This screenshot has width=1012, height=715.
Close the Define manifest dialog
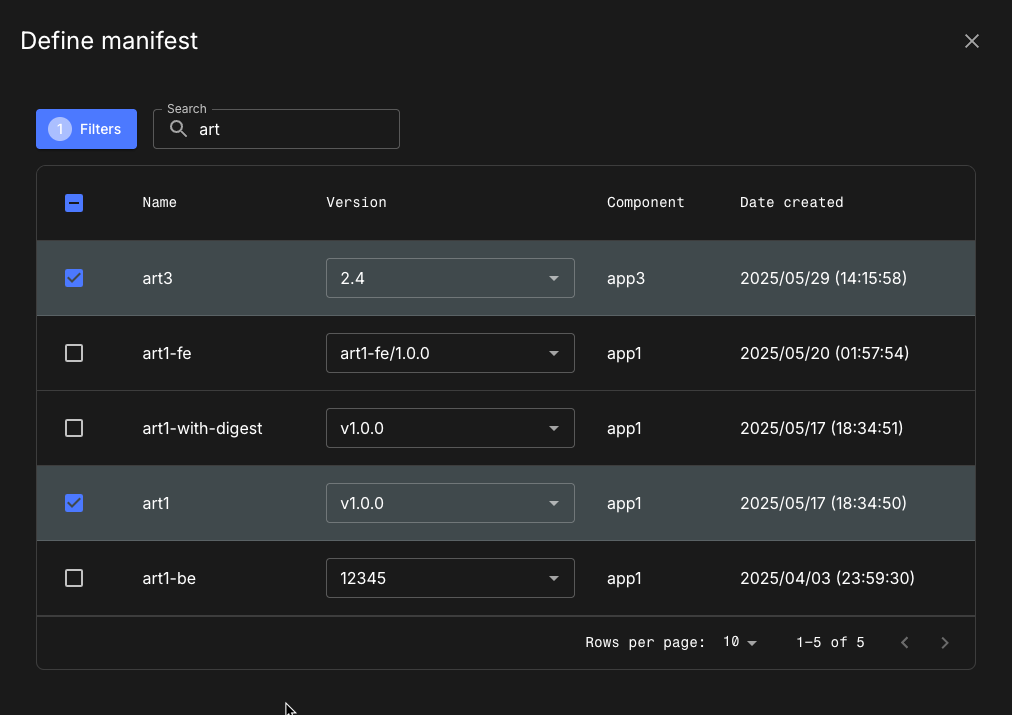click(971, 41)
